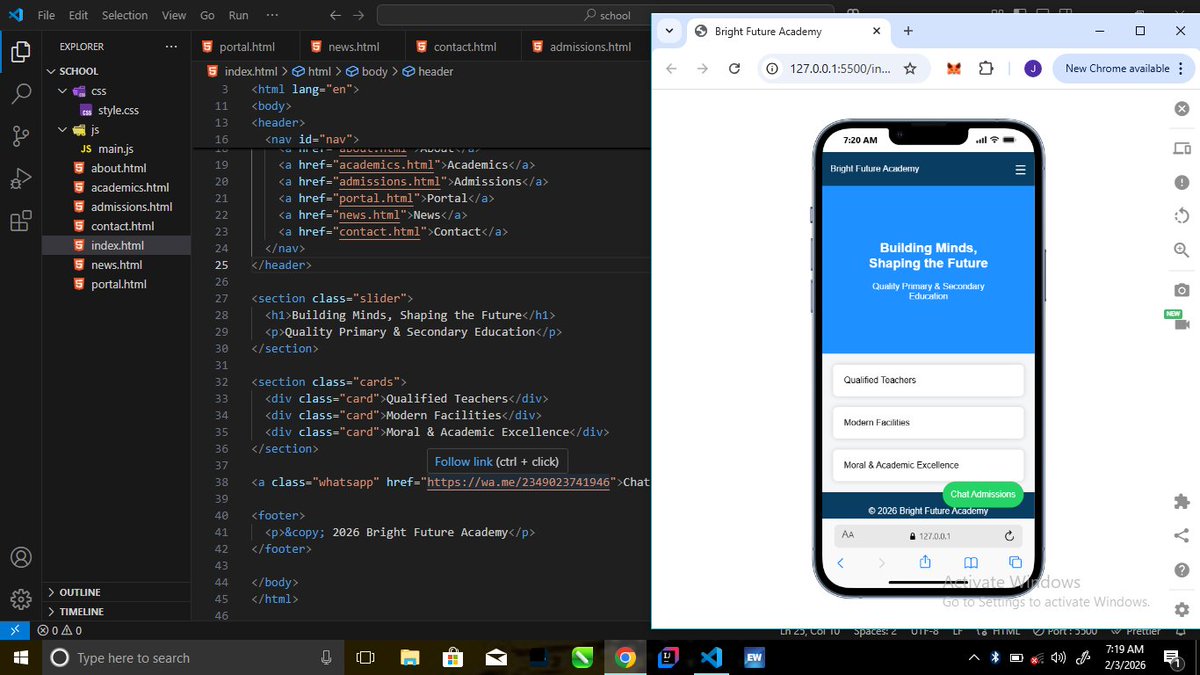Switch device using simulator device icon
1200x675 pixels.
click(x=1181, y=149)
